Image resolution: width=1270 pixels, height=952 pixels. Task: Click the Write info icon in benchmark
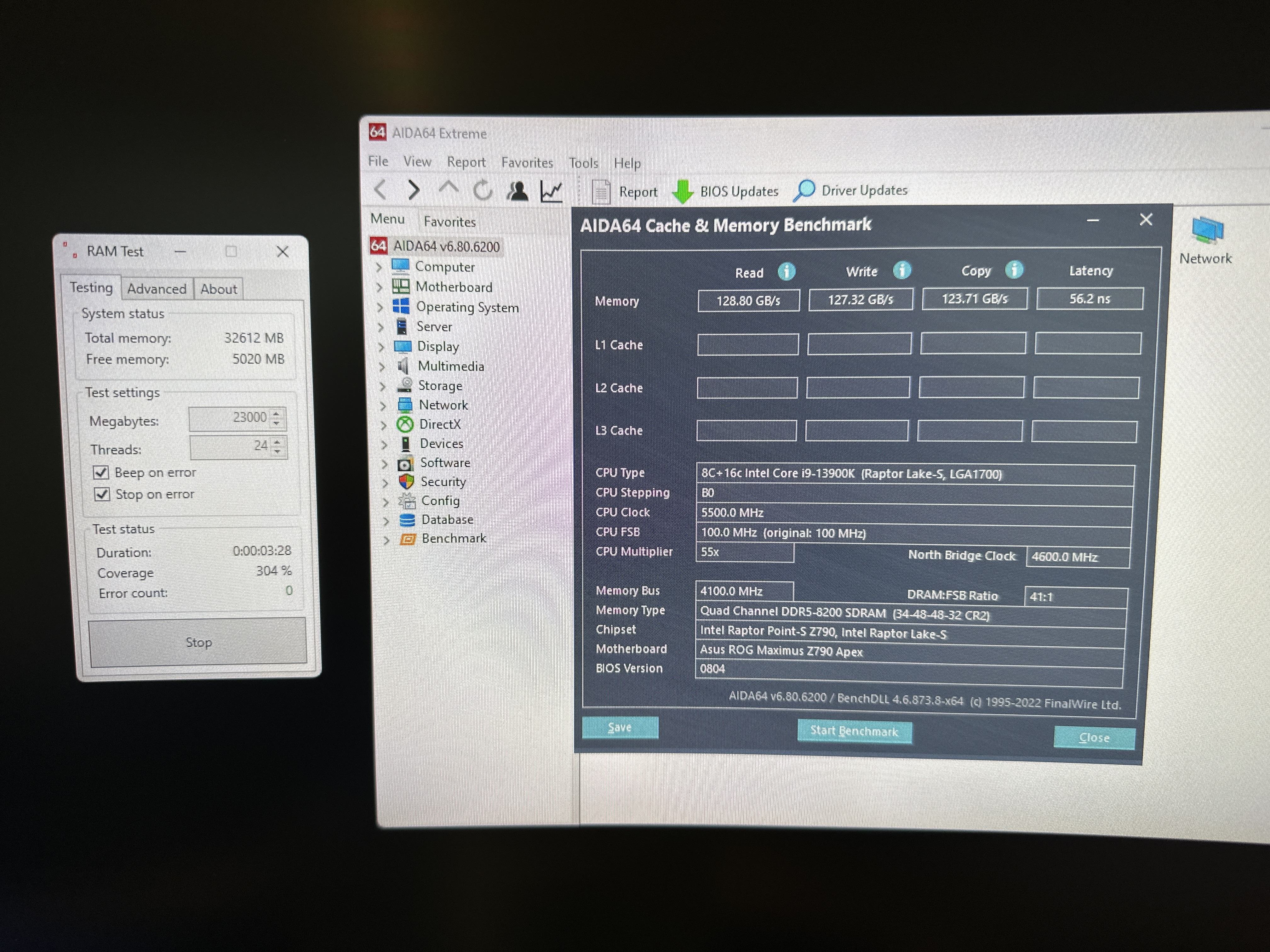902,270
